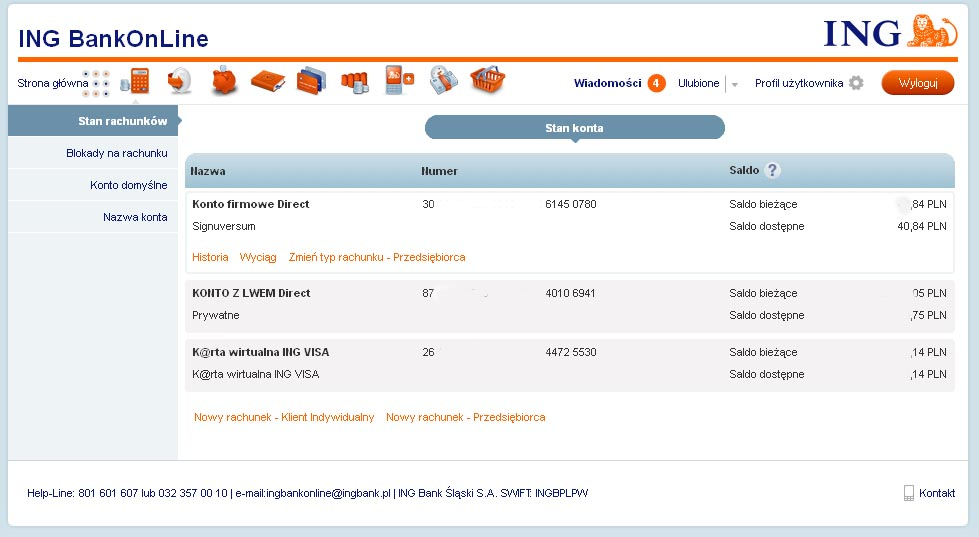Open Strona główna dotted grid menu
The image size is (979, 537).
pyautogui.click(x=97, y=83)
